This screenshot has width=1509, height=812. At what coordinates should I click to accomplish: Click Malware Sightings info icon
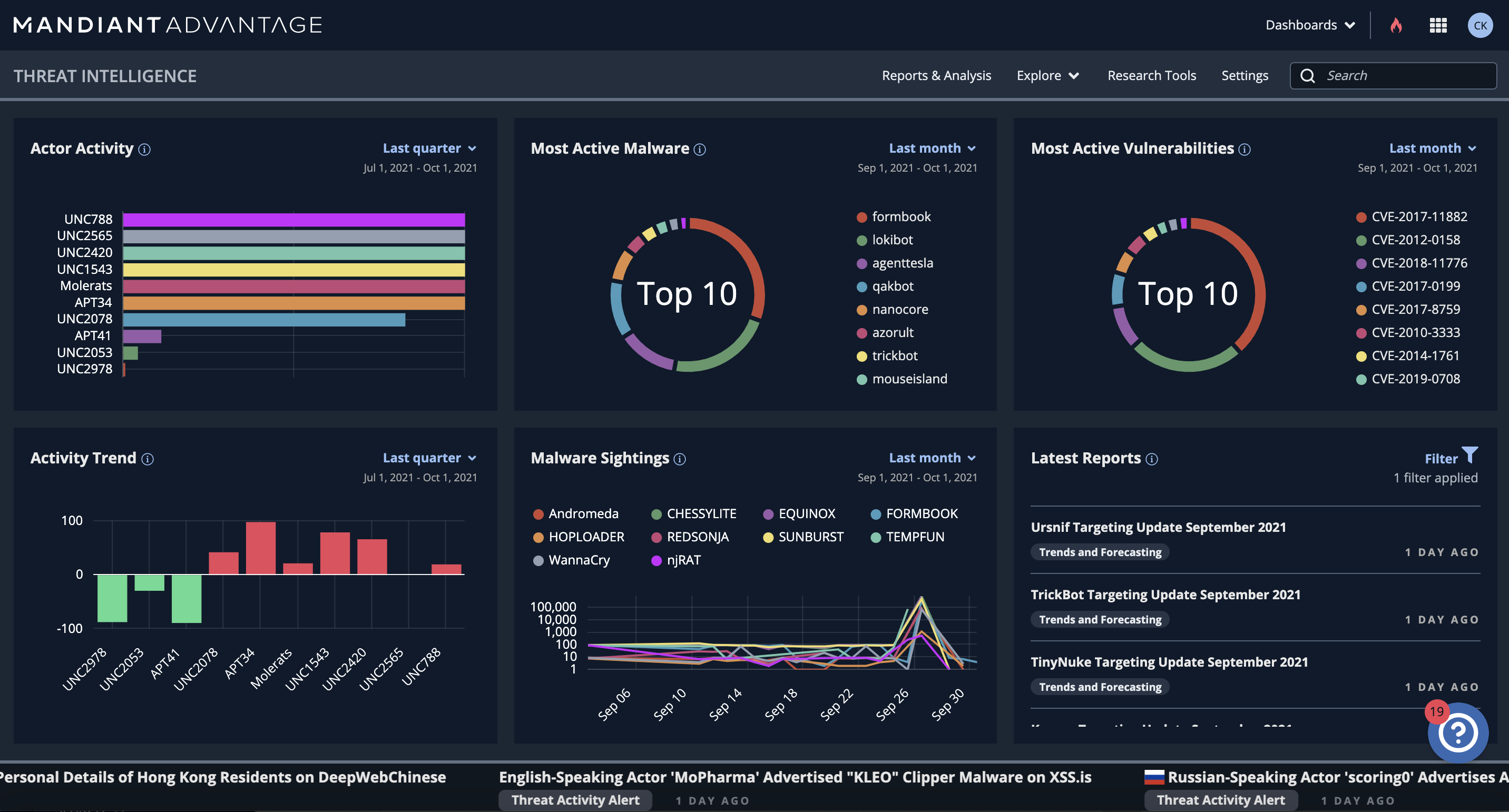coord(680,460)
